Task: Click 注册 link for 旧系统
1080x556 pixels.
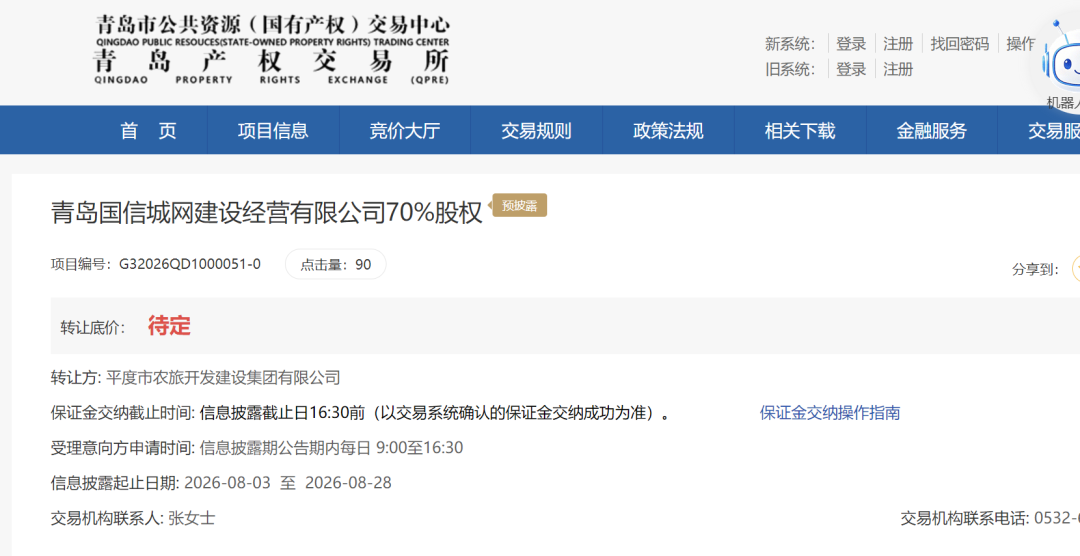Action: click(x=898, y=70)
